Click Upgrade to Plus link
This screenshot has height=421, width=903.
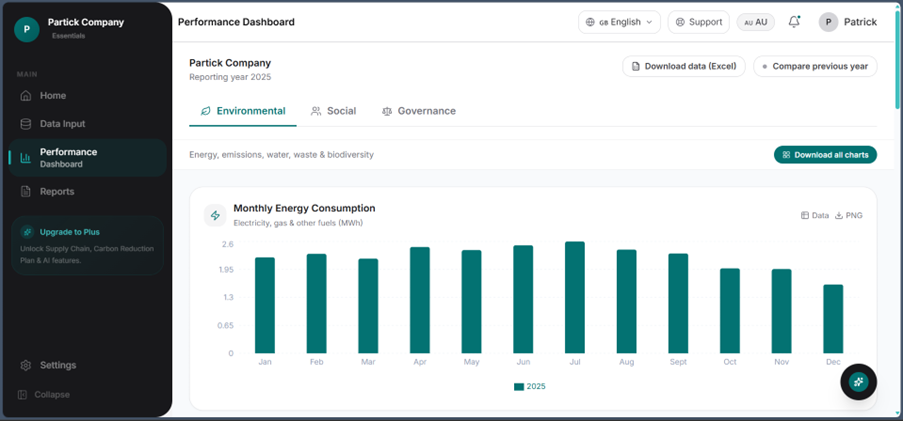[70, 232]
